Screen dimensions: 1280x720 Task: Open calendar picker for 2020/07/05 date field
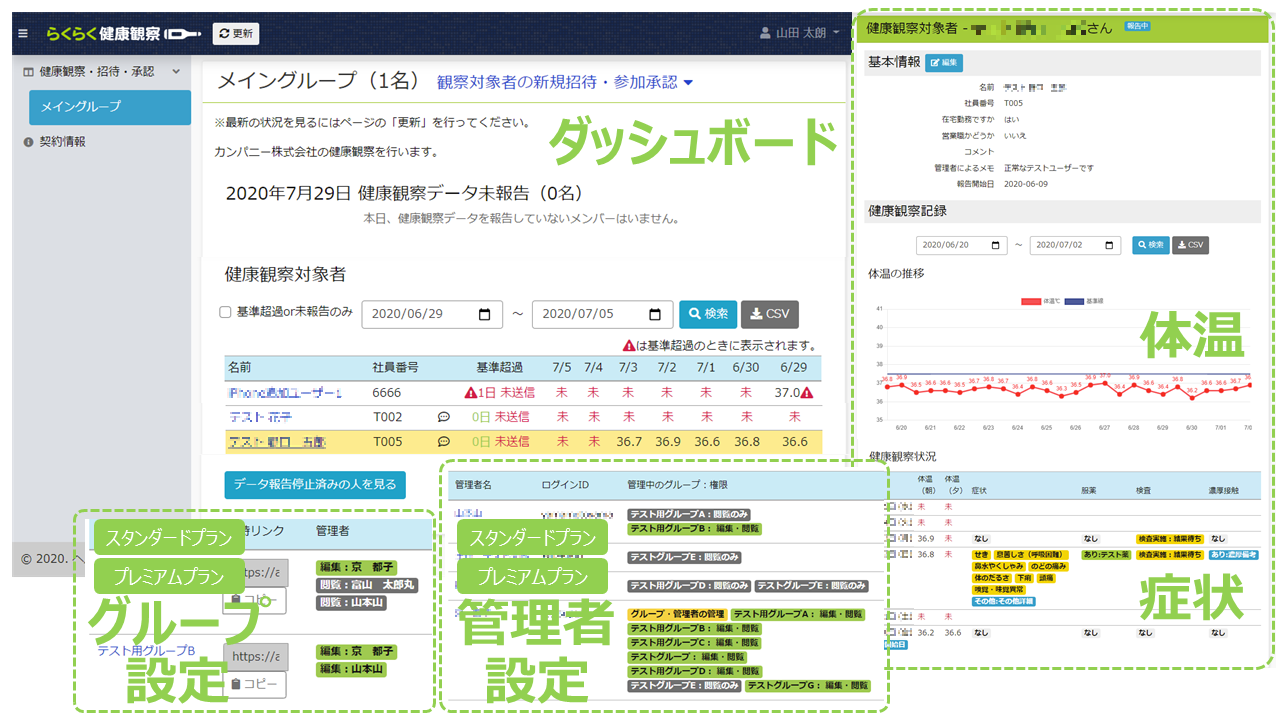655,314
